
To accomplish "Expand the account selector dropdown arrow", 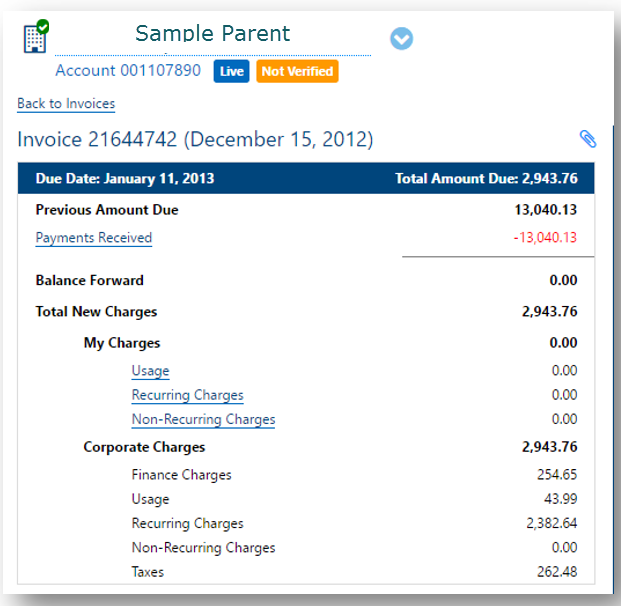I will coord(401,39).
